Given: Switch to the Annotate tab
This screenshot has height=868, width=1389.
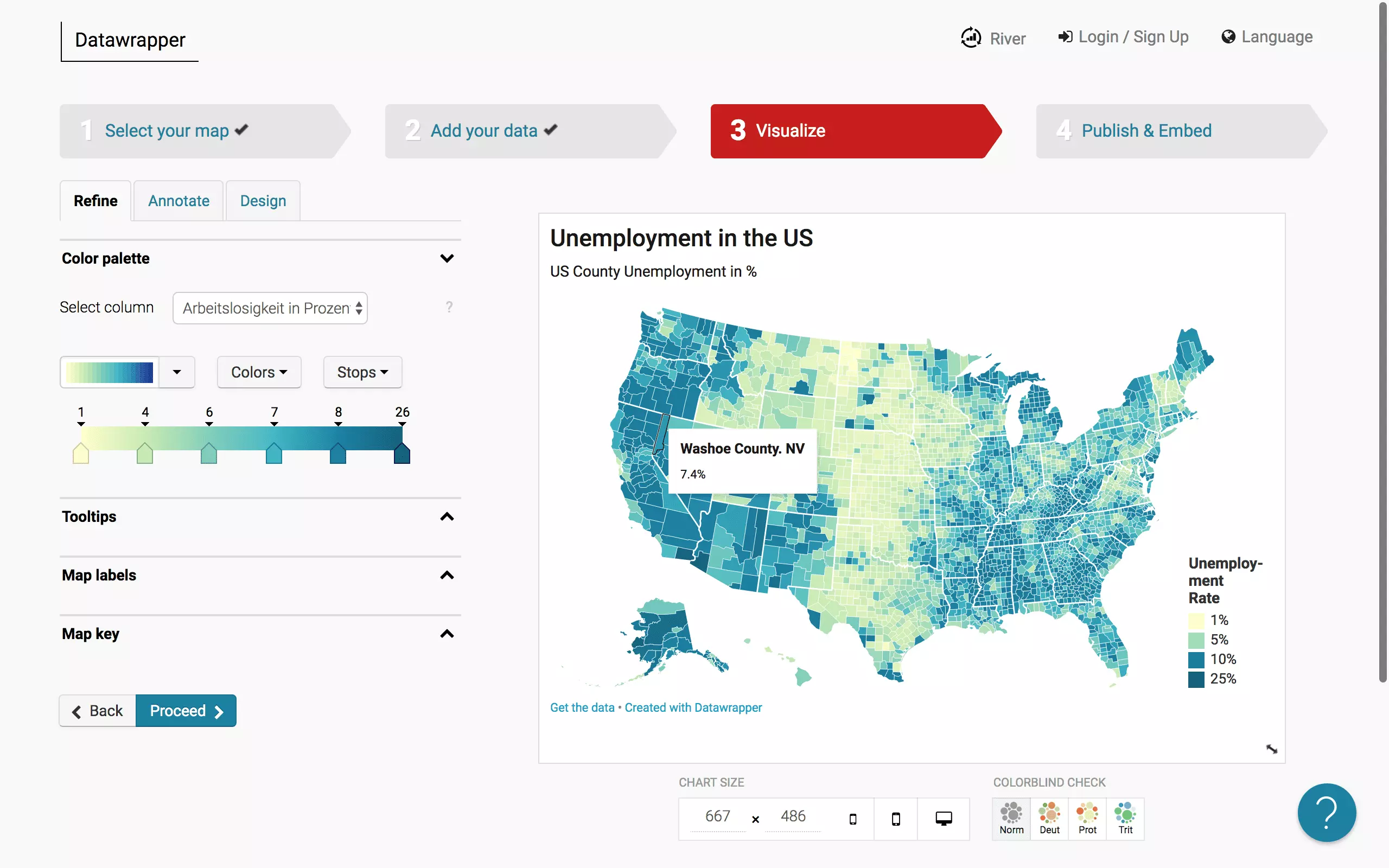Looking at the screenshot, I should 179,201.
